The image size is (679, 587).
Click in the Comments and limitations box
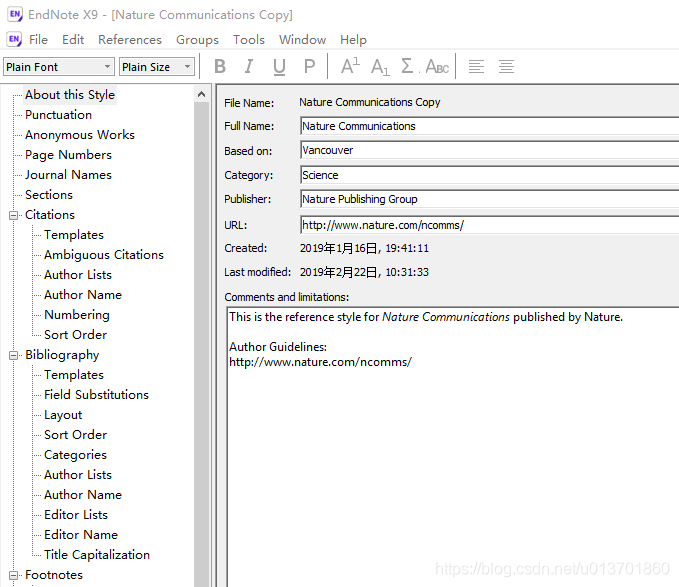[453, 447]
